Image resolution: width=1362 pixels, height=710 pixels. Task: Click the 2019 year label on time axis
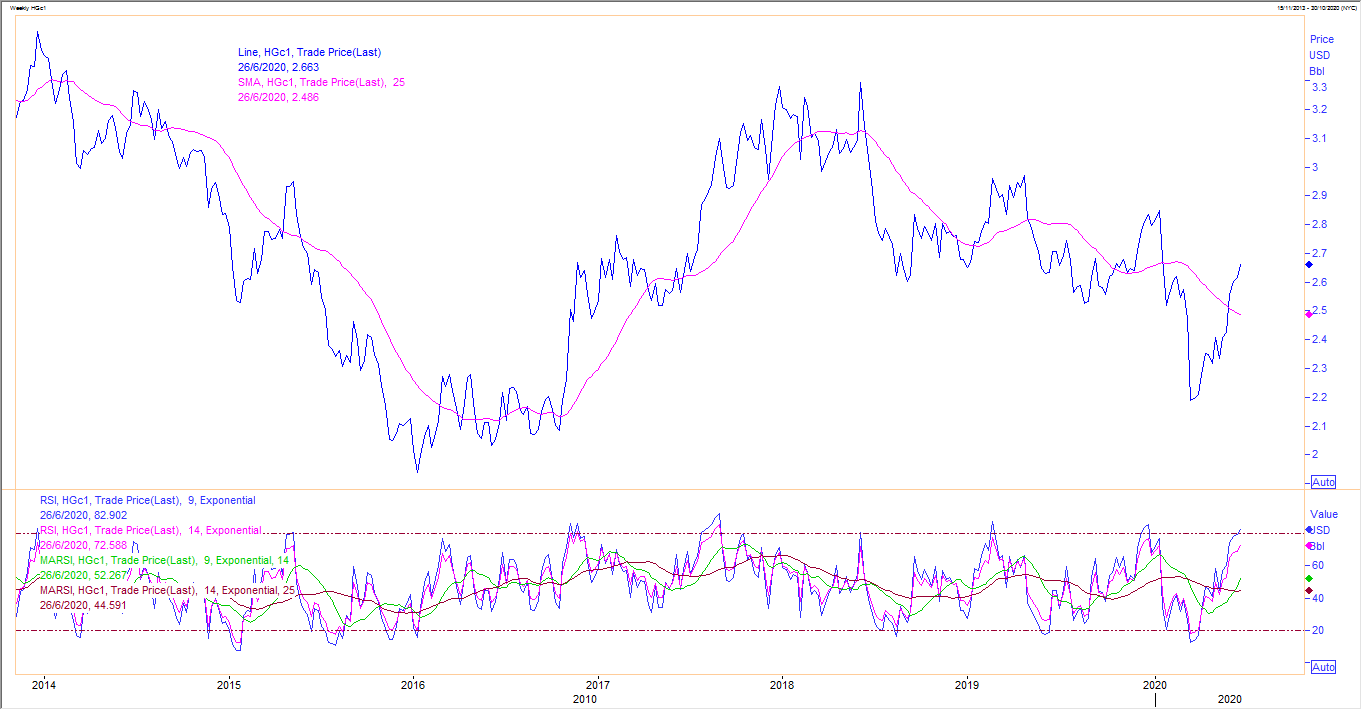(x=966, y=685)
